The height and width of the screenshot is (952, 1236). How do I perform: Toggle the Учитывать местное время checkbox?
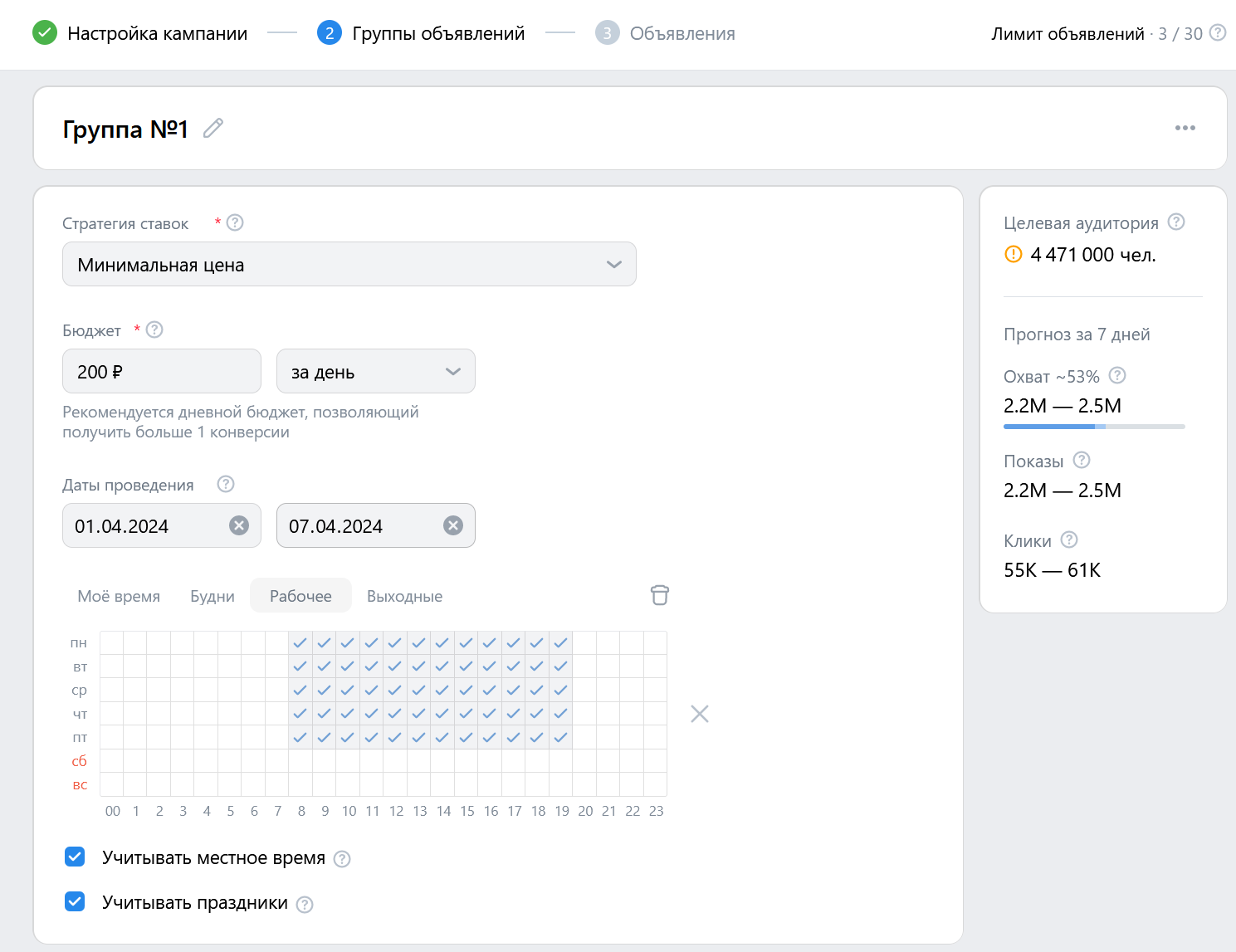pyautogui.click(x=75, y=857)
